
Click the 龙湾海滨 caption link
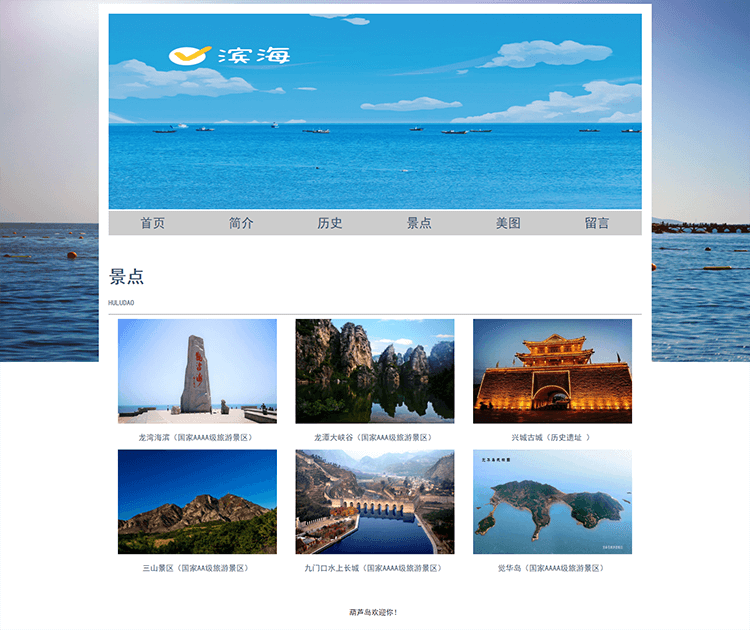197,438
